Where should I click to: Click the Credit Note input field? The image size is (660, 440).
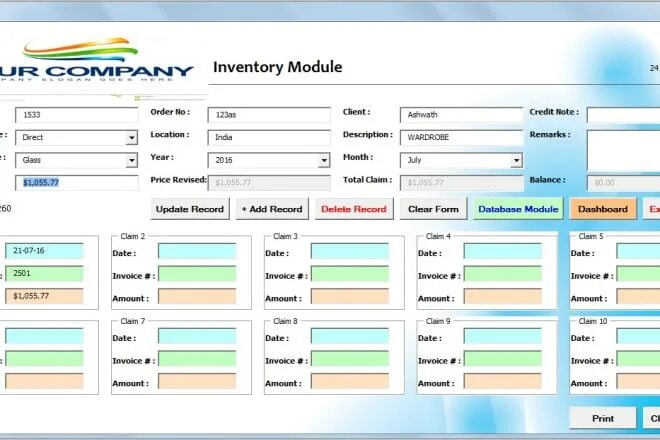pos(623,115)
